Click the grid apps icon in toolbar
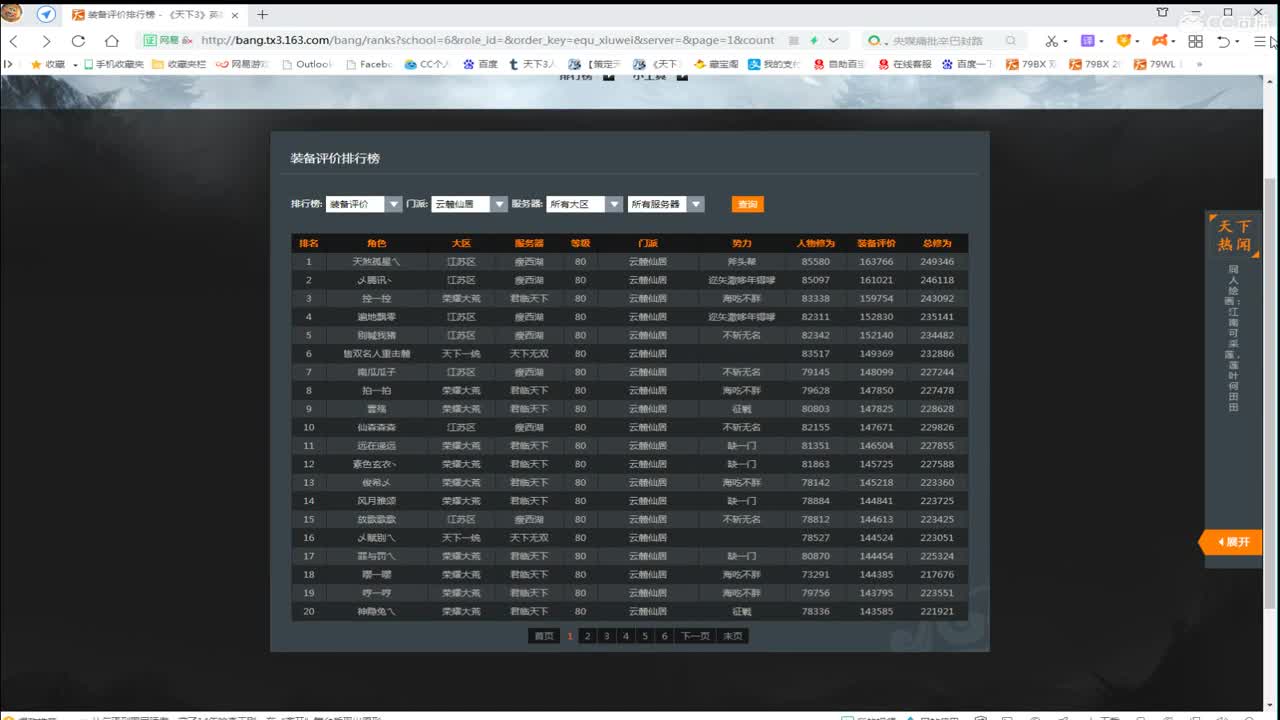 (x=1195, y=41)
